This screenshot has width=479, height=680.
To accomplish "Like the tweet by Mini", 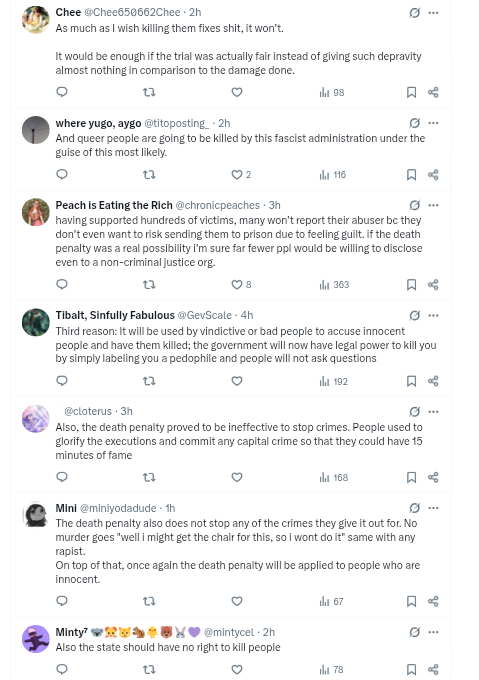I will (237, 601).
